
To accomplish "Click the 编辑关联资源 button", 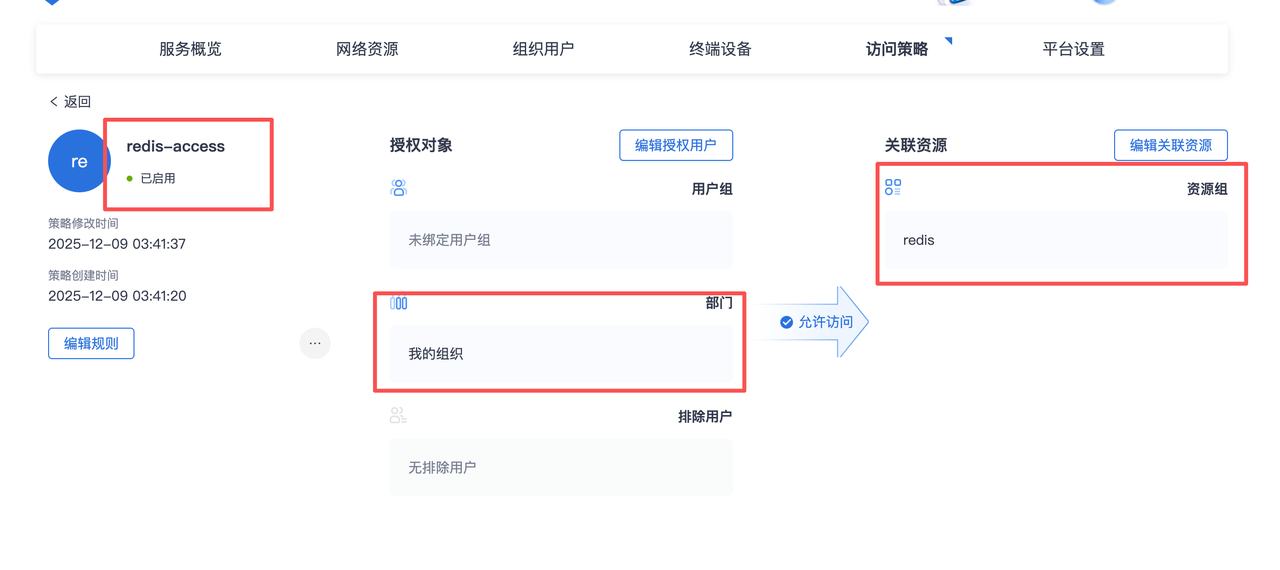I will (1170, 145).
